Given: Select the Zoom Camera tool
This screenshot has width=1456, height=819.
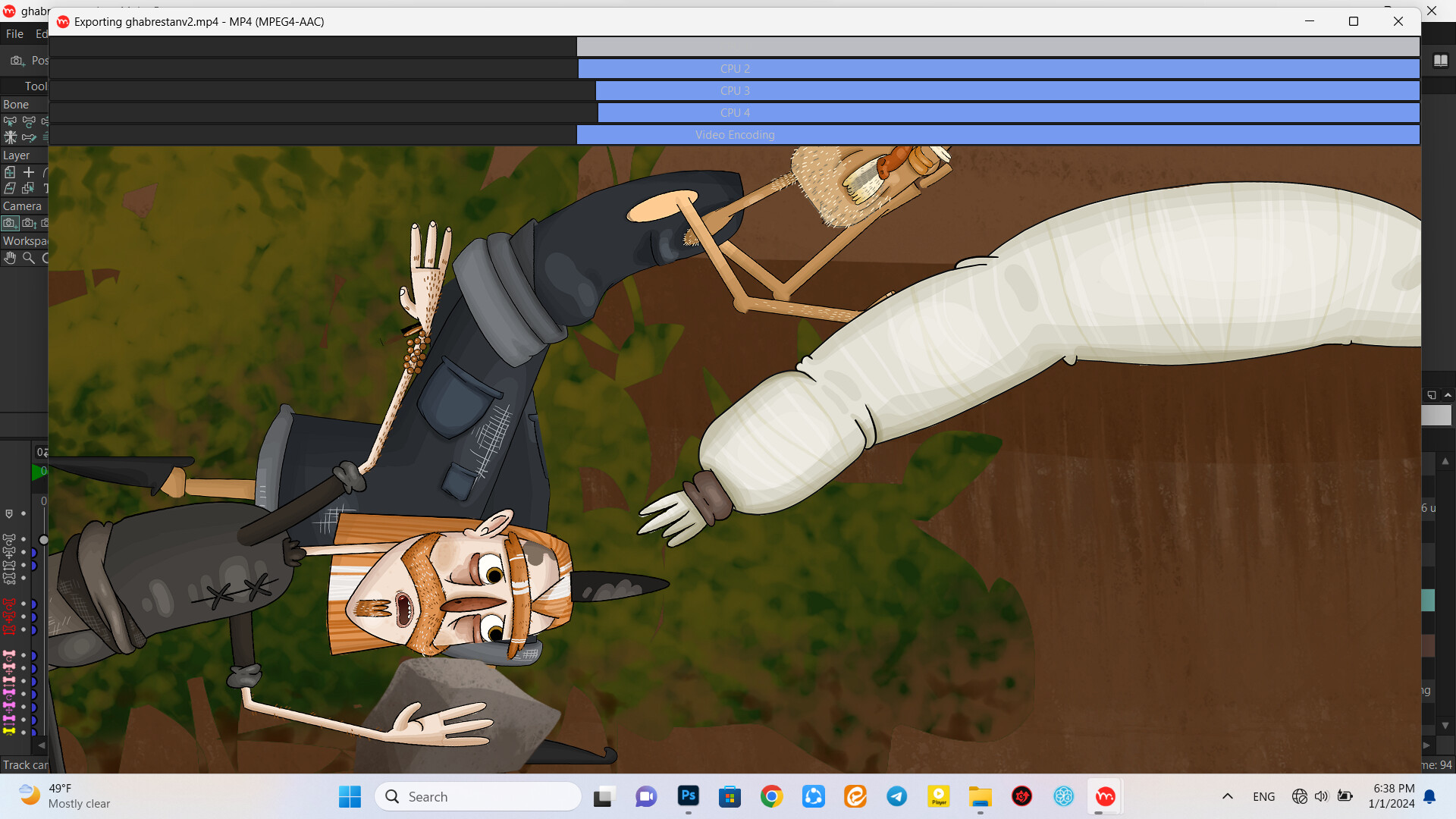Looking at the screenshot, I should click(x=29, y=223).
